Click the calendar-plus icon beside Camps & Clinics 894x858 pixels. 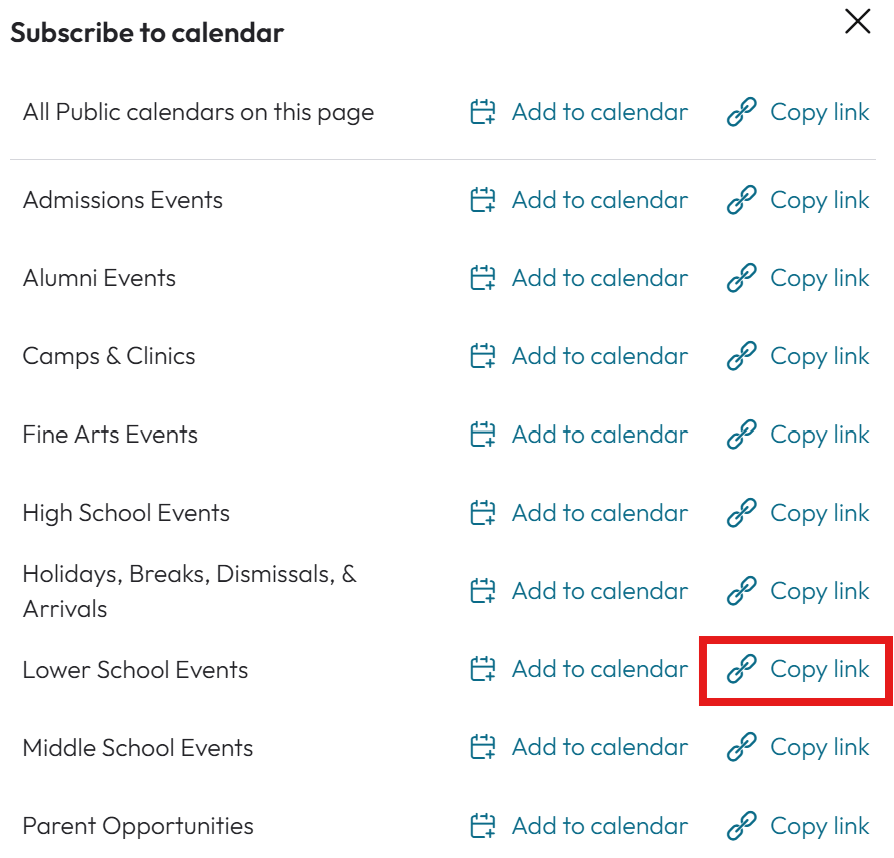[482, 356]
